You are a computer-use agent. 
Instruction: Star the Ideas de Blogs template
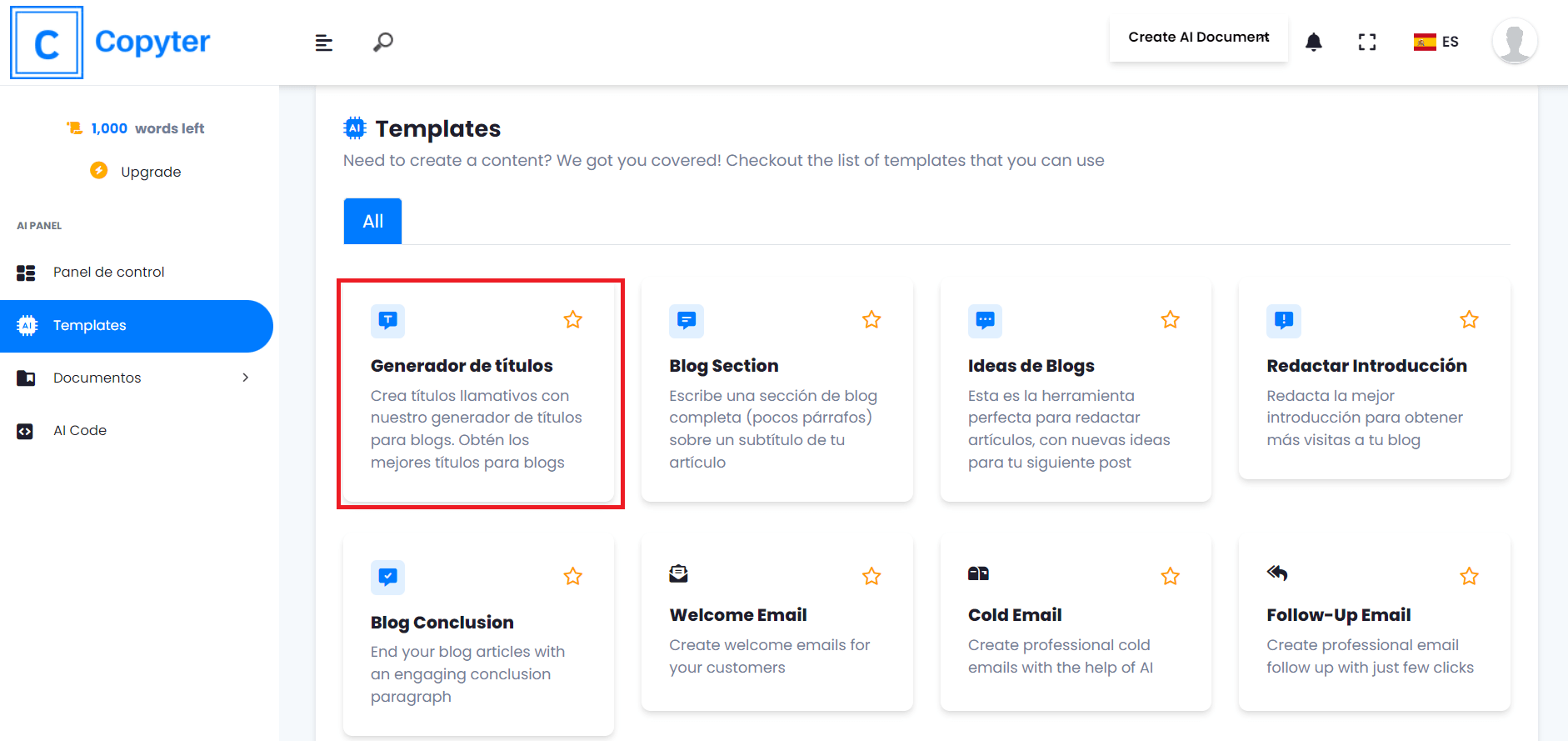coord(1171,319)
